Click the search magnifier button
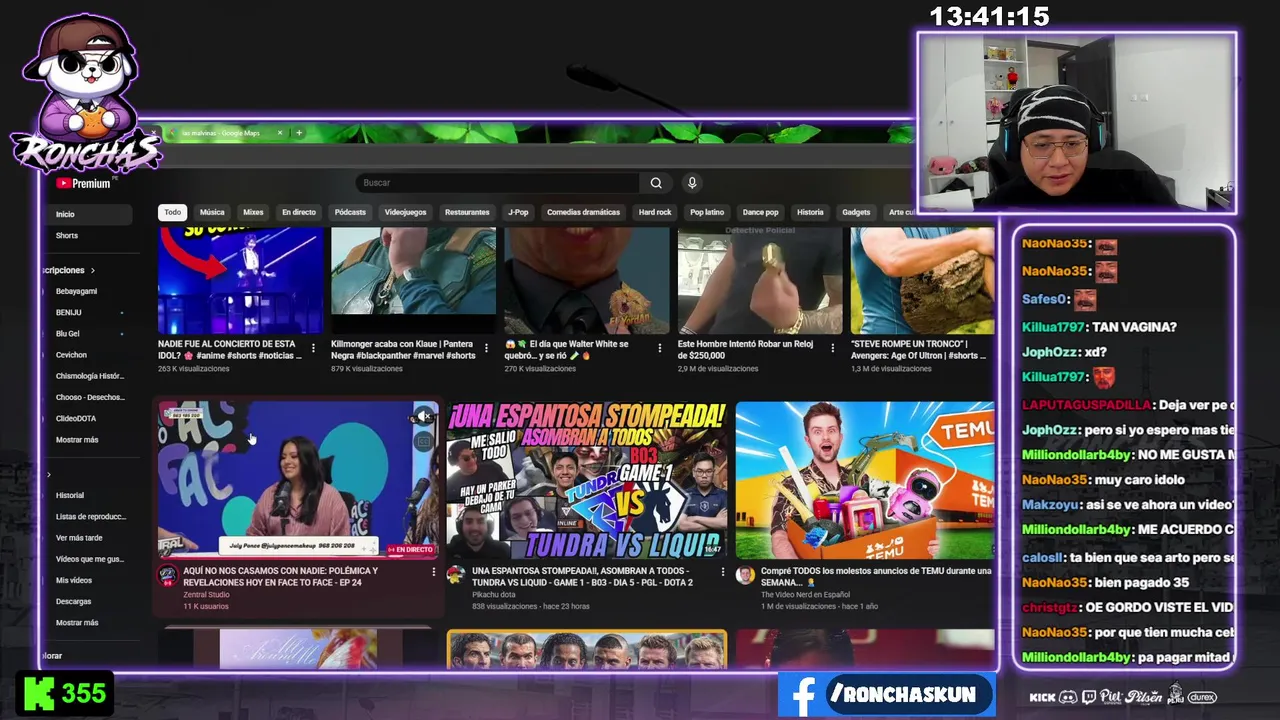 pos(656,183)
